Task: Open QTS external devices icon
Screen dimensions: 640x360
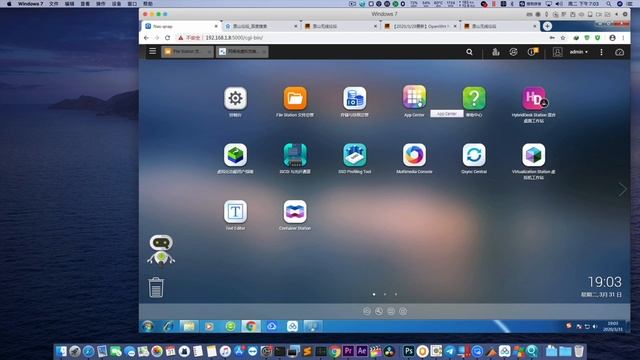Action: [x=513, y=52]
